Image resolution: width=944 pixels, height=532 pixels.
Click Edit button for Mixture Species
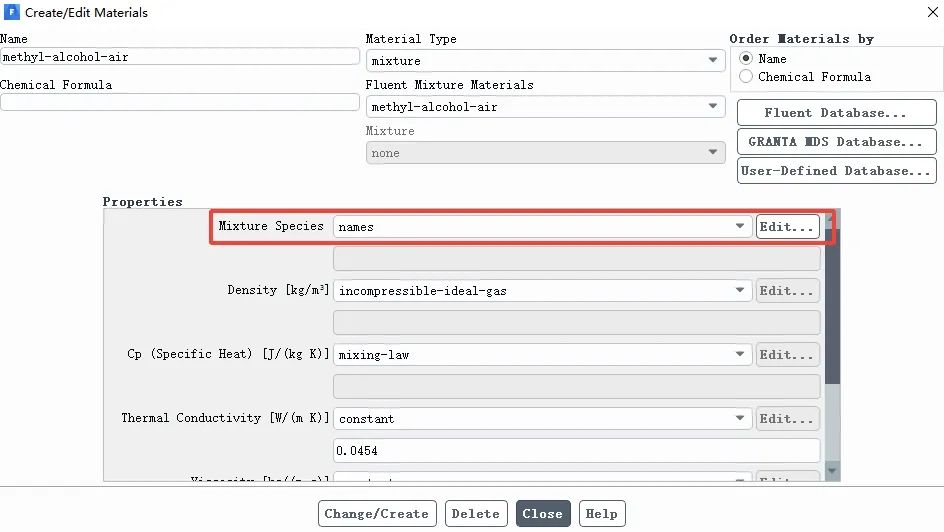tap(787, 227)
